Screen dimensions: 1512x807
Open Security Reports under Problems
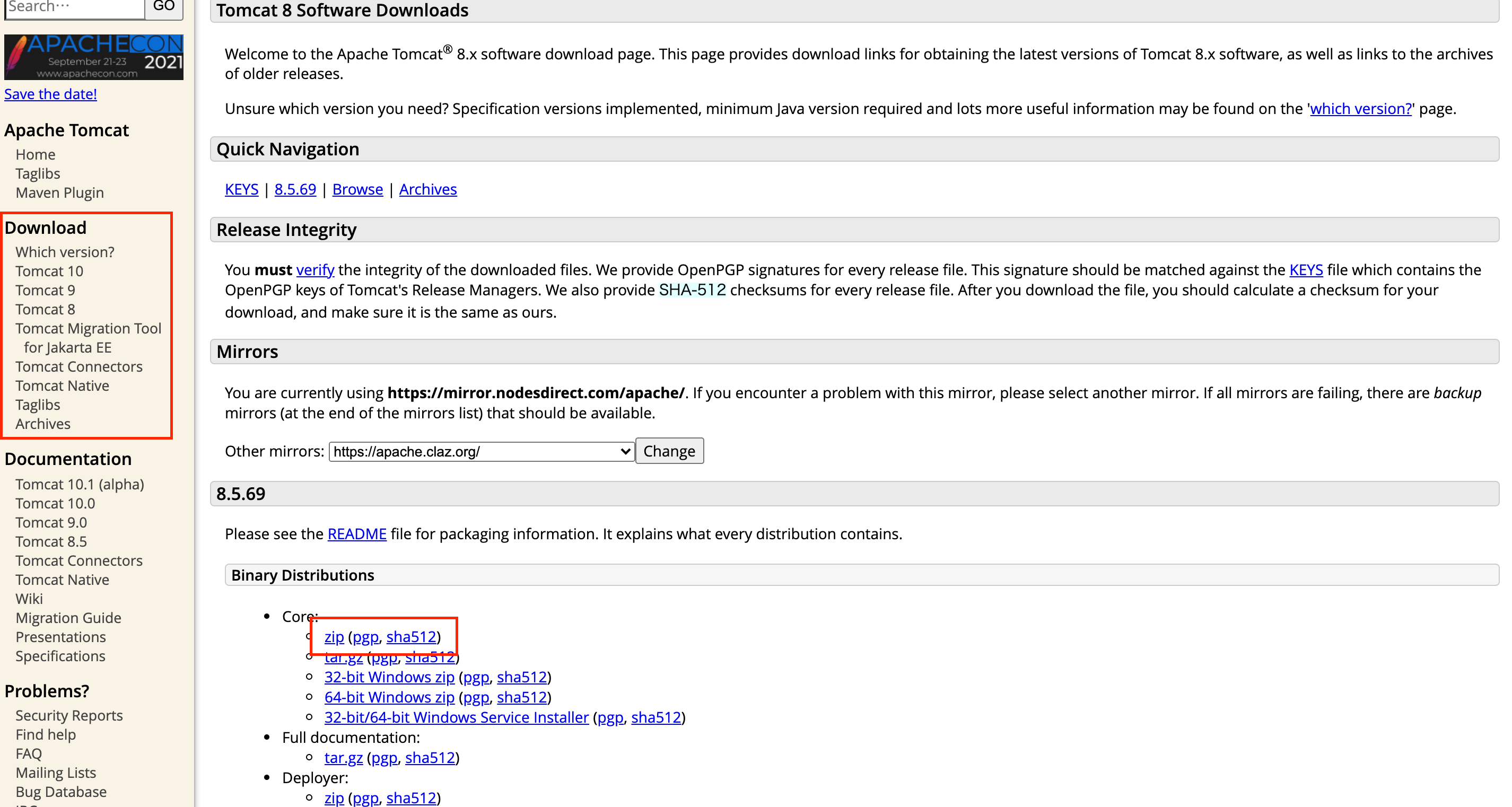point(69,715)
